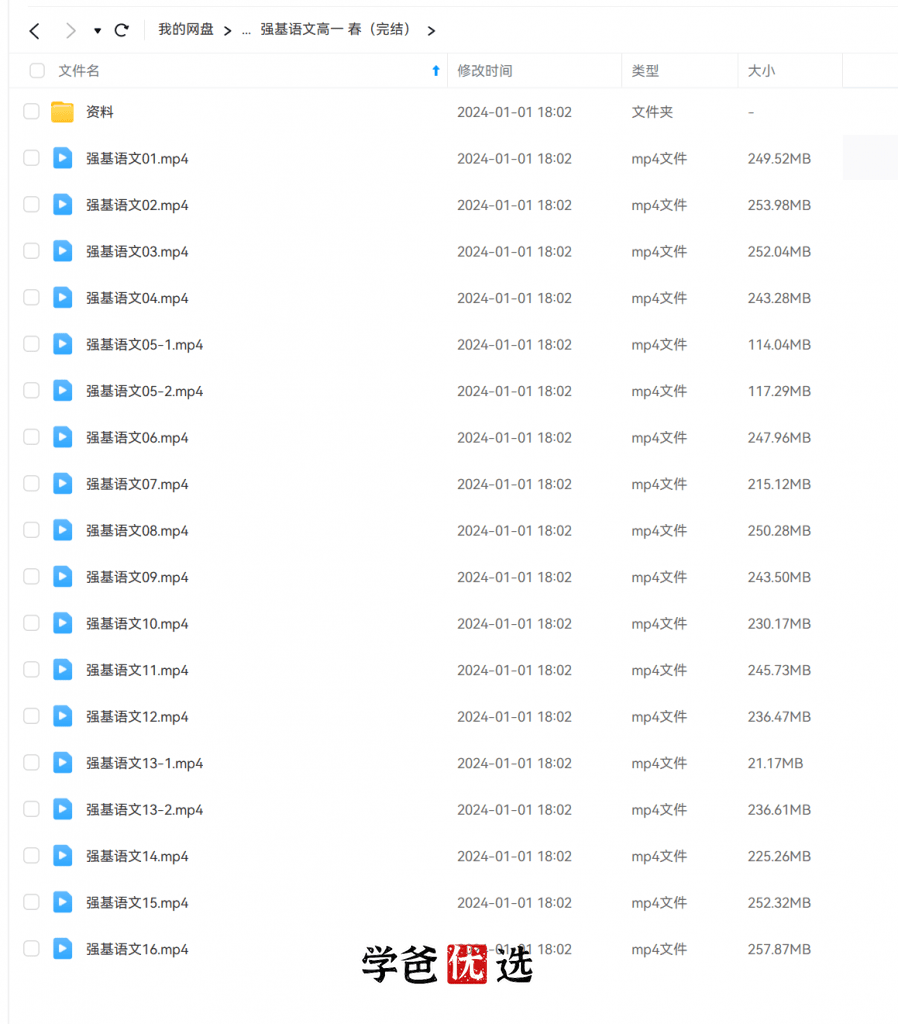898x1024 pixels.
Task: Click the size value 114.04MB
Action: (779, 344)
